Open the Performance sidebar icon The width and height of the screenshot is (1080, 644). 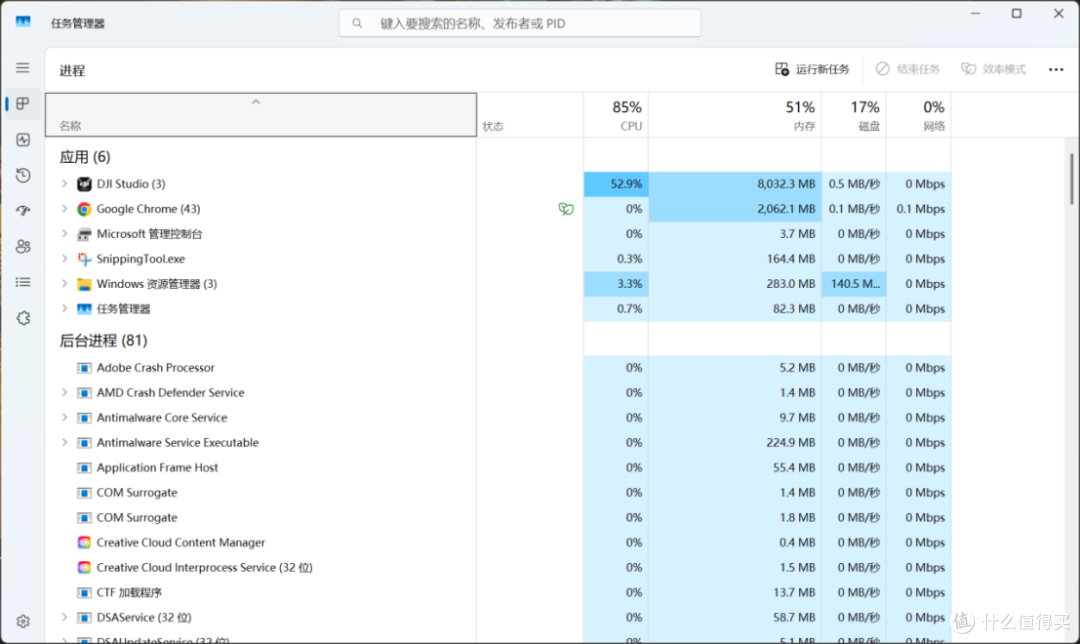point(23,140)
